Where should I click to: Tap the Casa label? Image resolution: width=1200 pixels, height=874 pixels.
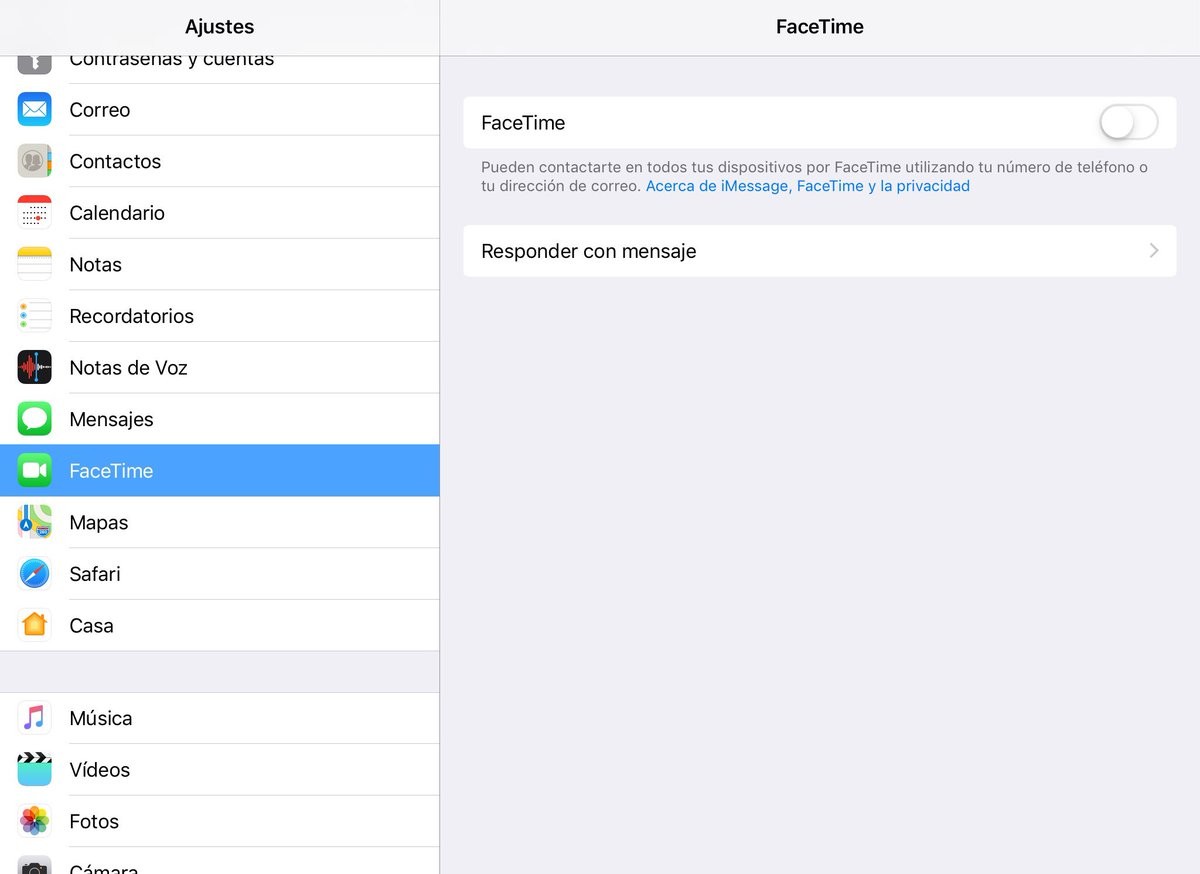tap(91, 626)
